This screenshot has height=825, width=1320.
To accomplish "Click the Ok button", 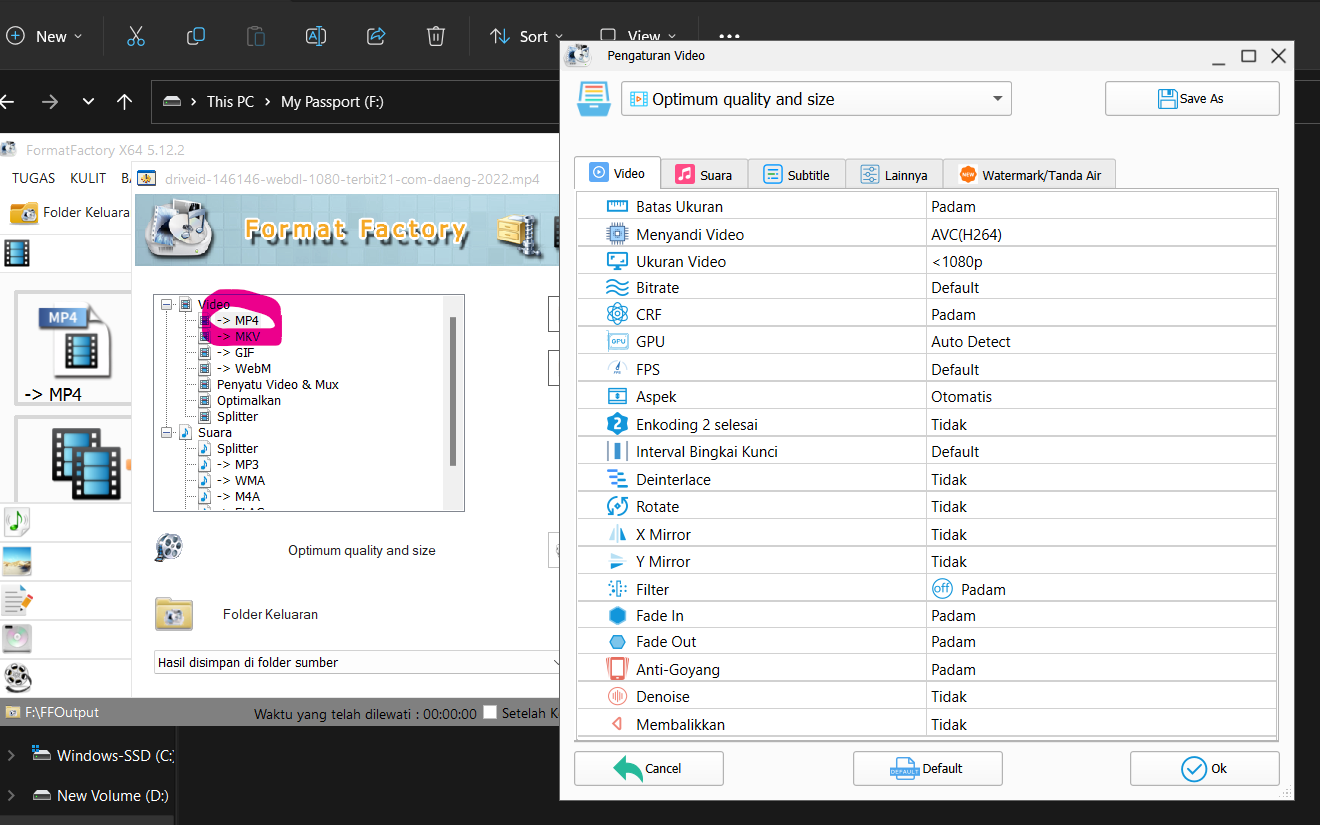I will 1204,768.
